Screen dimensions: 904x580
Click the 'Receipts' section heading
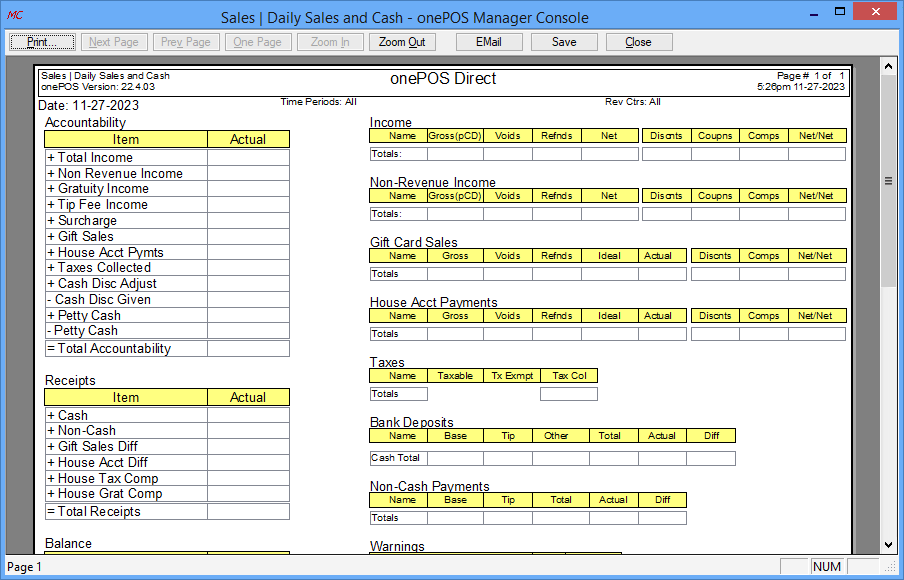pos(70,381)
